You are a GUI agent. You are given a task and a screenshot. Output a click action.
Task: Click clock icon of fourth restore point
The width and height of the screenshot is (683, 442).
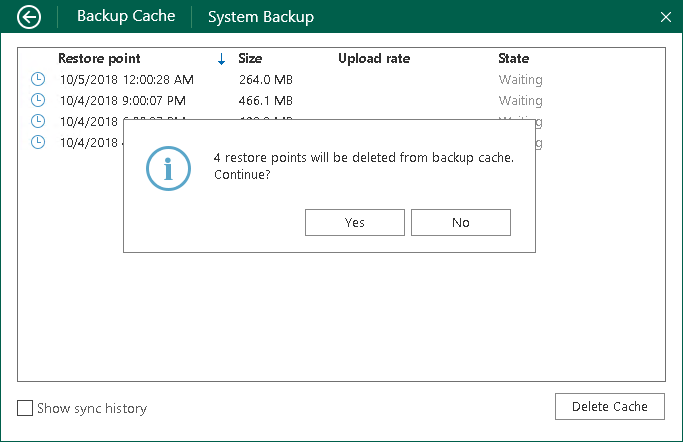click(x=38, y=142)
